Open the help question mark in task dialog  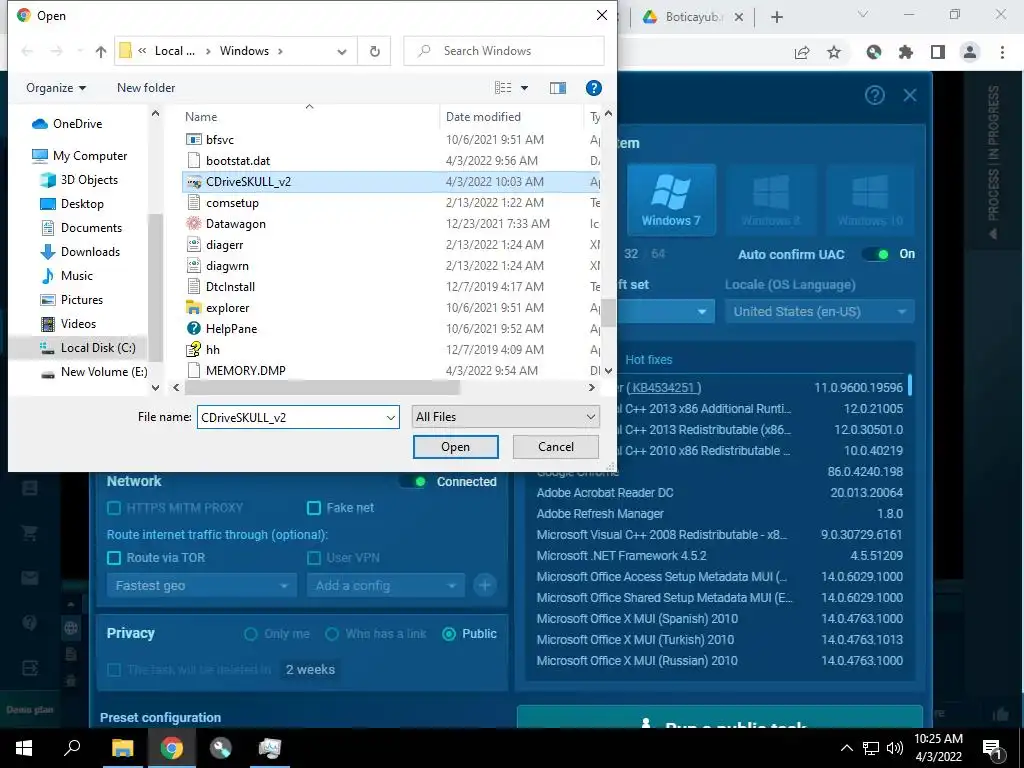click(874, 95)
